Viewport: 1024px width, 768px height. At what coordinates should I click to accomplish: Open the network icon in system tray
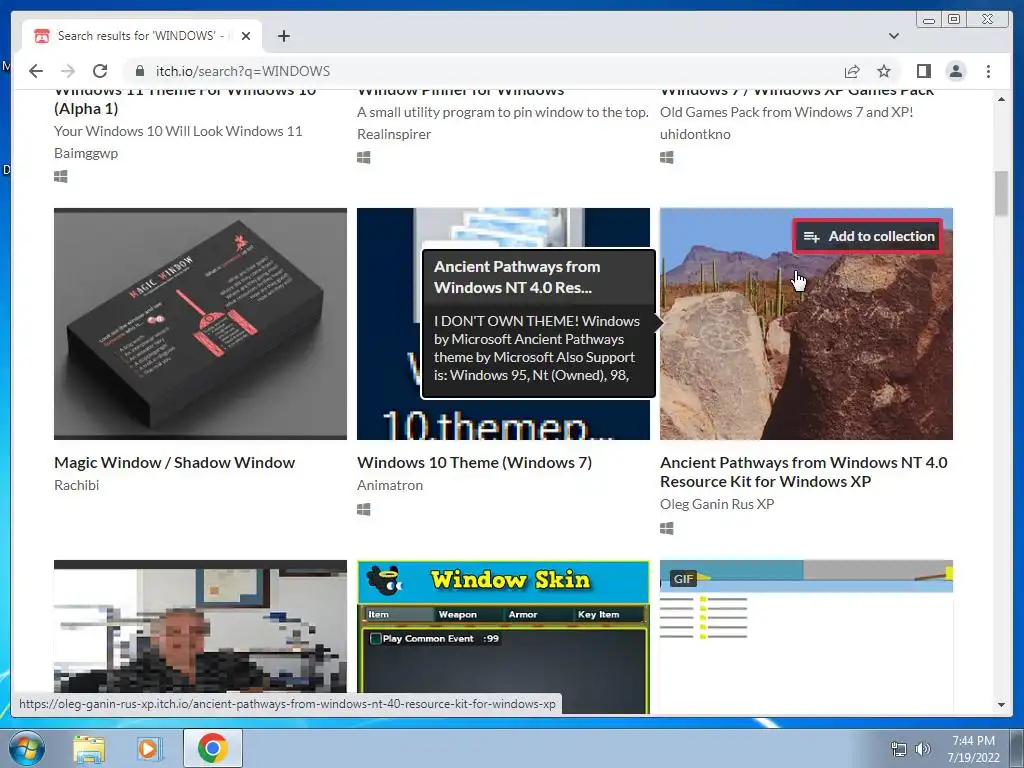click(899, 749)
